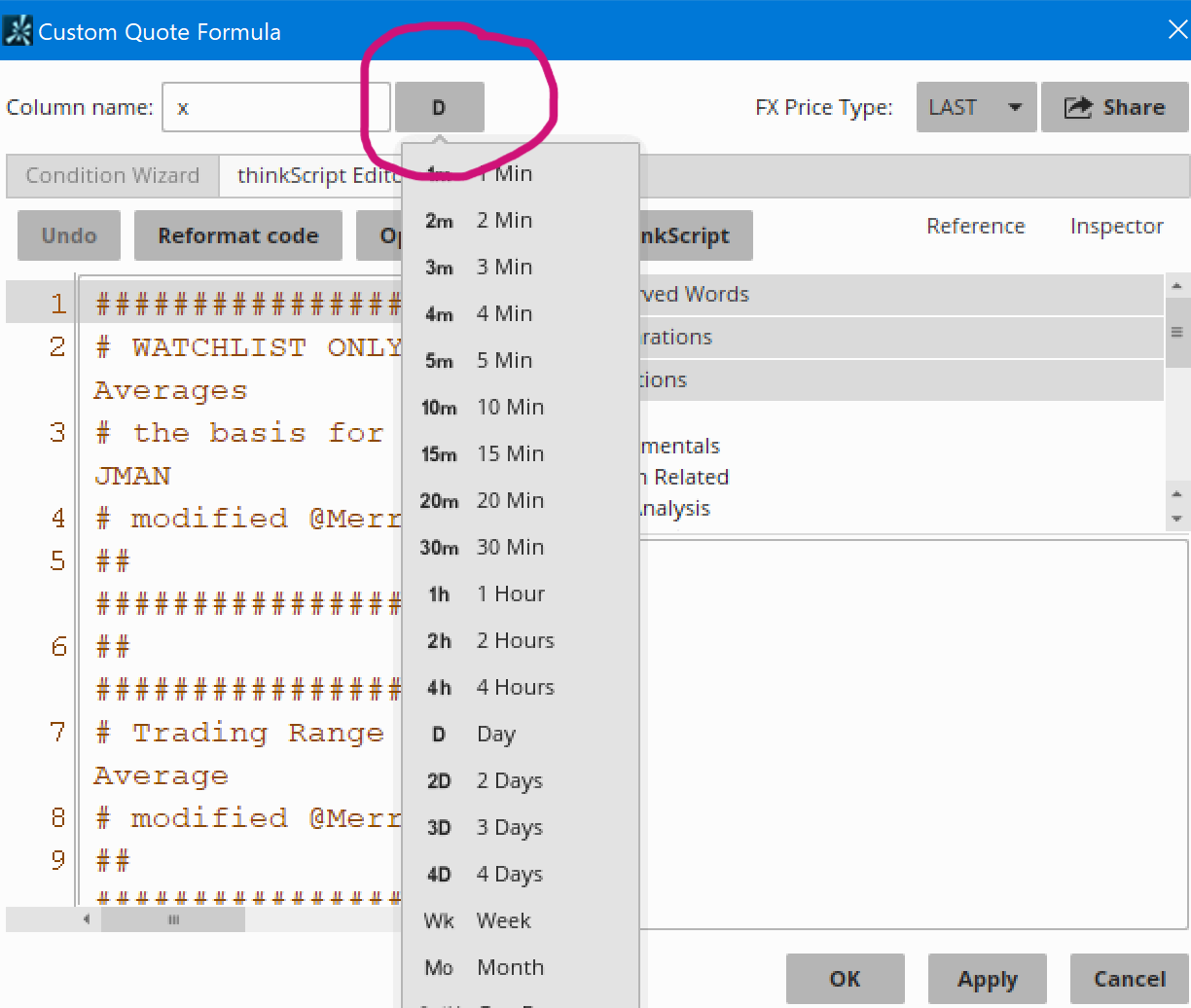Pick the 15 Min option
The image size is (1191, 1008).
point(521,453)
